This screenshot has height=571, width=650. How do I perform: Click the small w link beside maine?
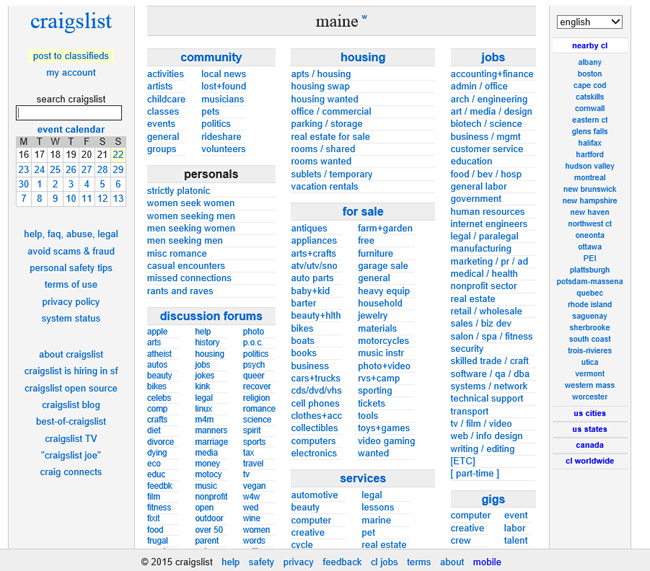[364, 17]
